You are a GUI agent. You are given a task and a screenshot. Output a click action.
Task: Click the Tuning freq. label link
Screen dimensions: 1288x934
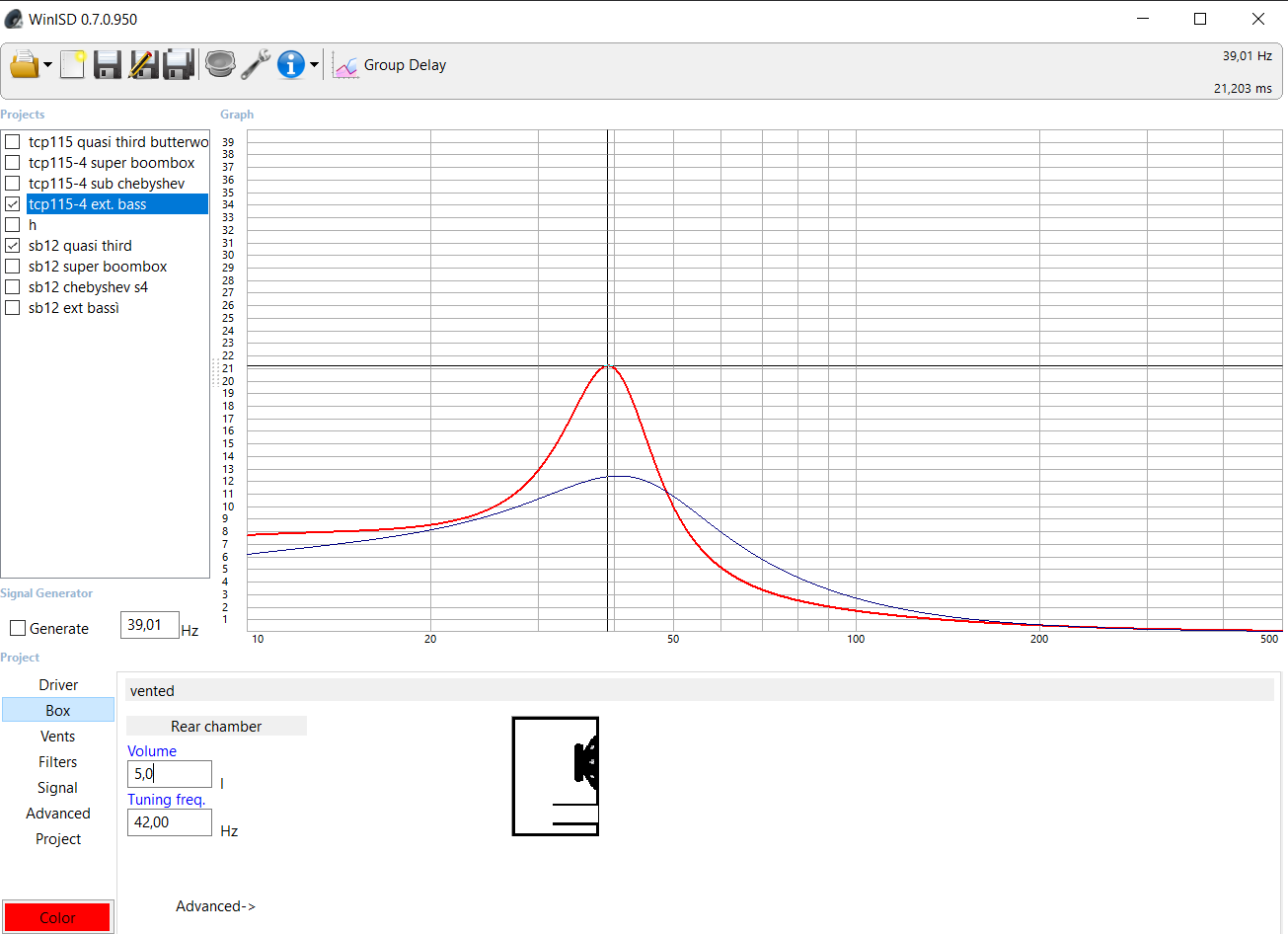coord(166,800)
